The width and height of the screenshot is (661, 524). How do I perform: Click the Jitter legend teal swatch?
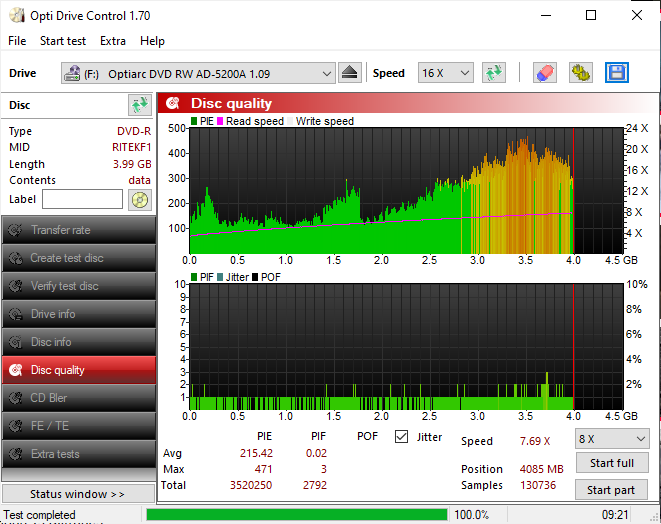[220, 277]
